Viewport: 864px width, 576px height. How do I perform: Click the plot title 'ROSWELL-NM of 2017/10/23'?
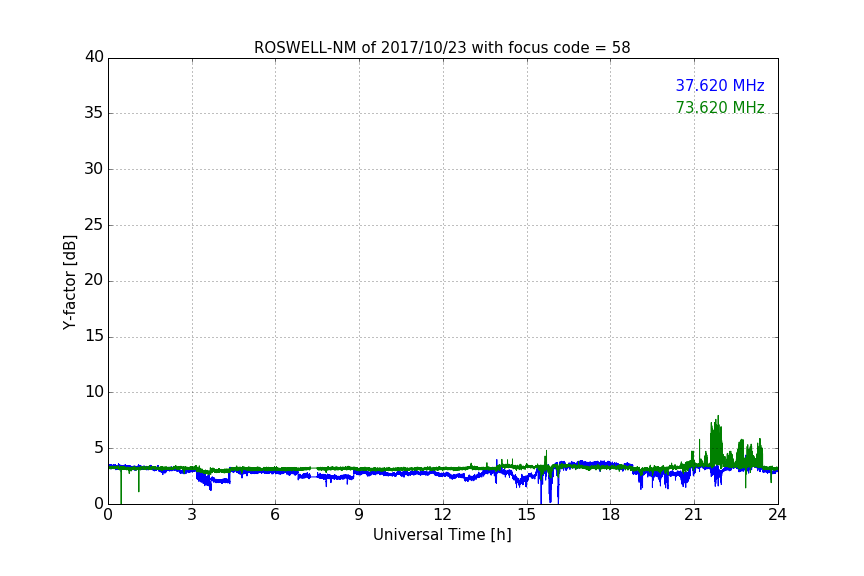442,47
